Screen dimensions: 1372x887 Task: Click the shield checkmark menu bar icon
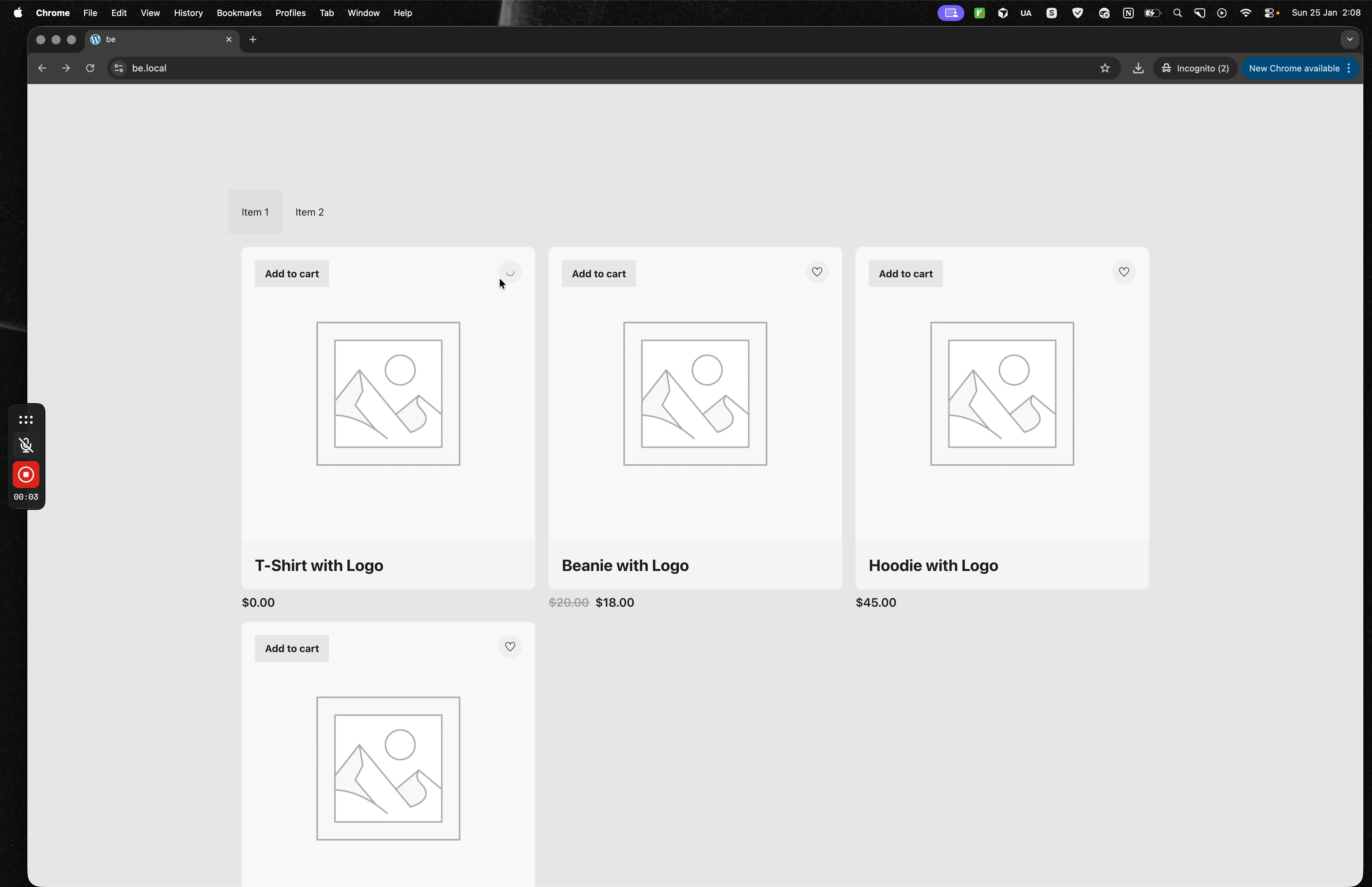tap(1078, 13)
